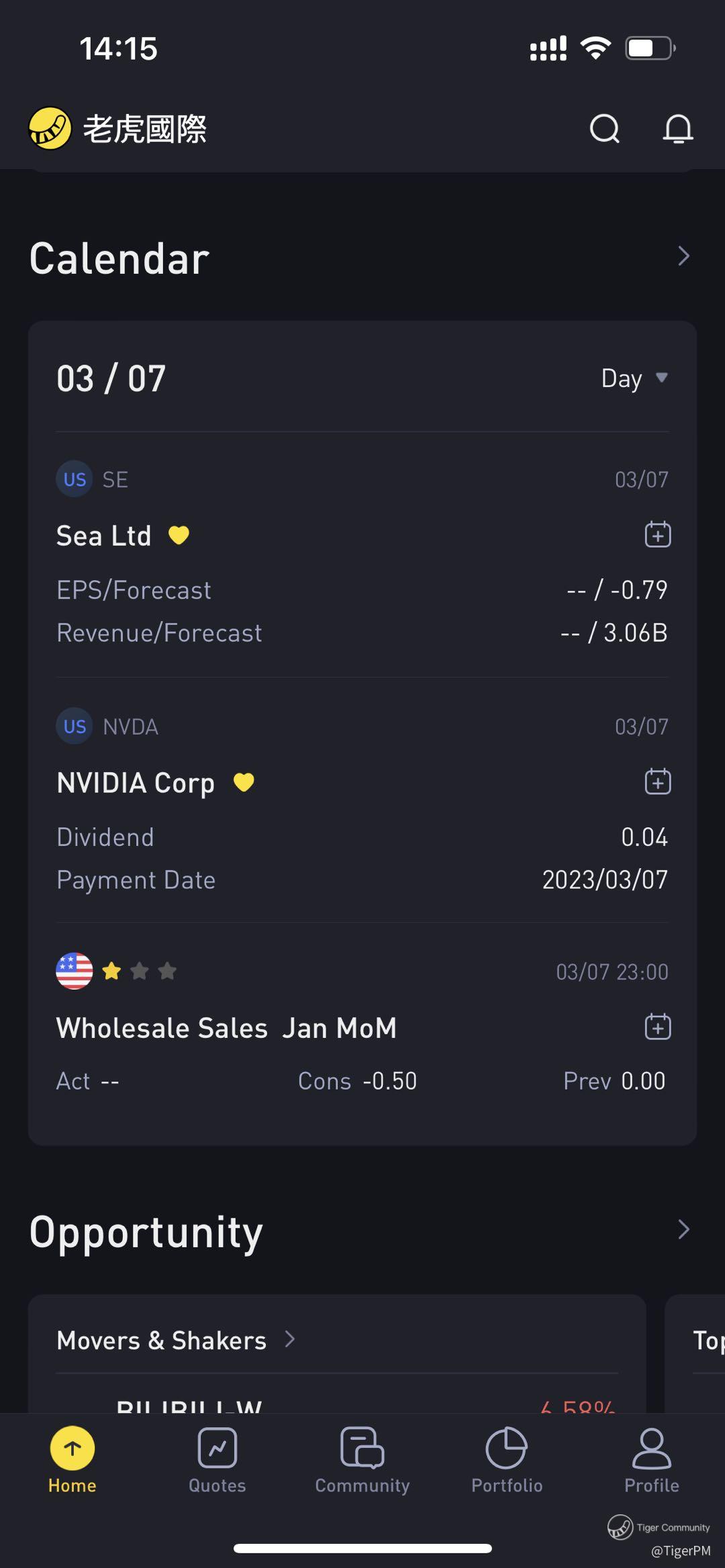Open the Community tab
Screen dimensions: 725x1568
coord(362,1461)
